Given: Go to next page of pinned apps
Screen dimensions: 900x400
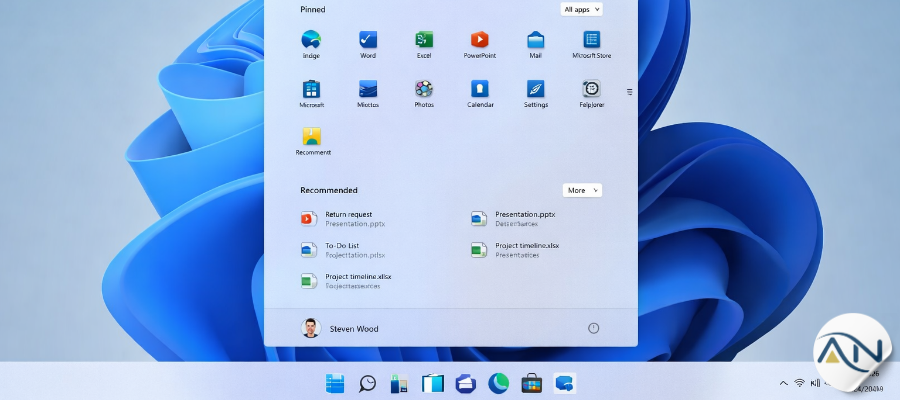Looking at the screenshot, I should click(630, 92).
